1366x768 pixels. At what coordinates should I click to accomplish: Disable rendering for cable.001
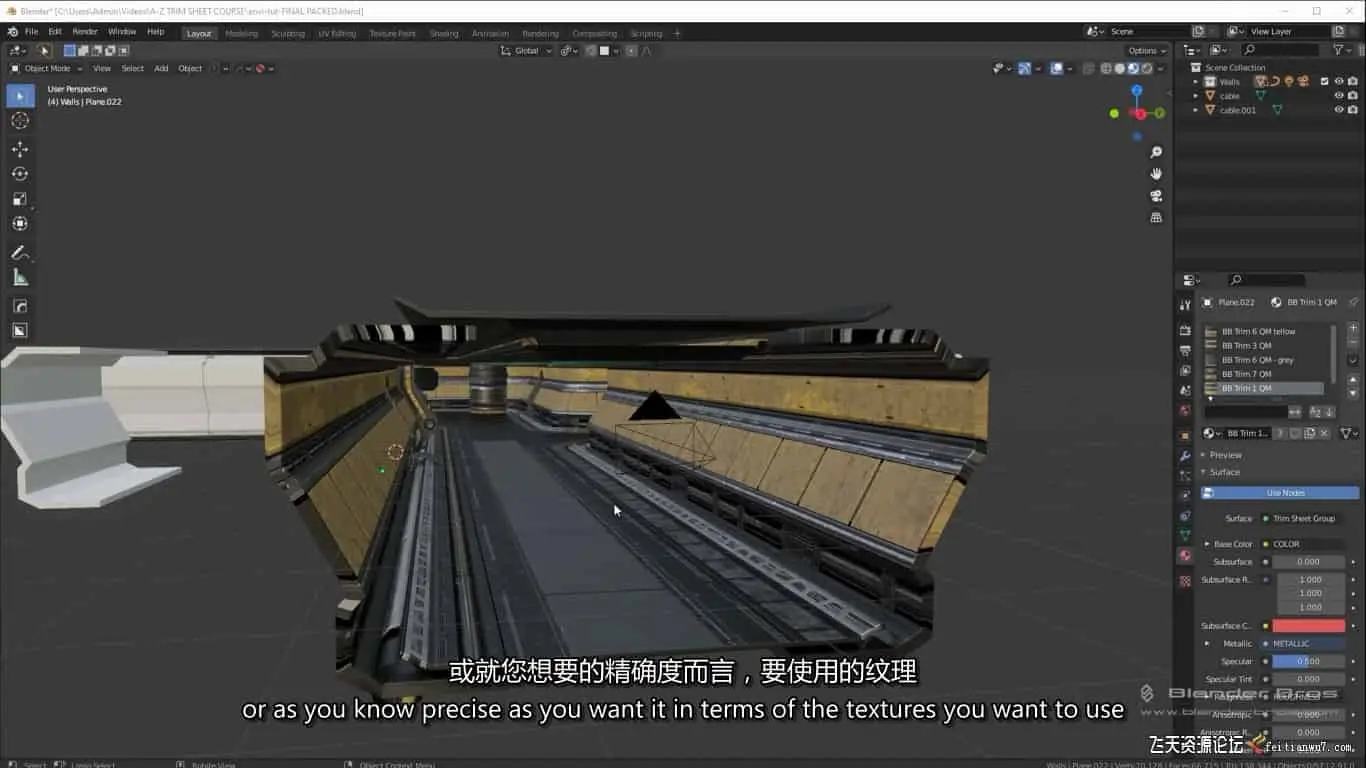(1353, 110)
